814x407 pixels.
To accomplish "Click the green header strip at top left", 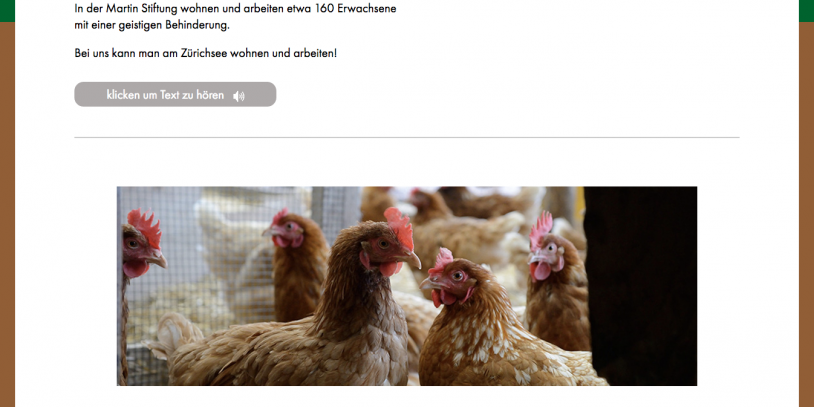I will click(x=7, y=10).
